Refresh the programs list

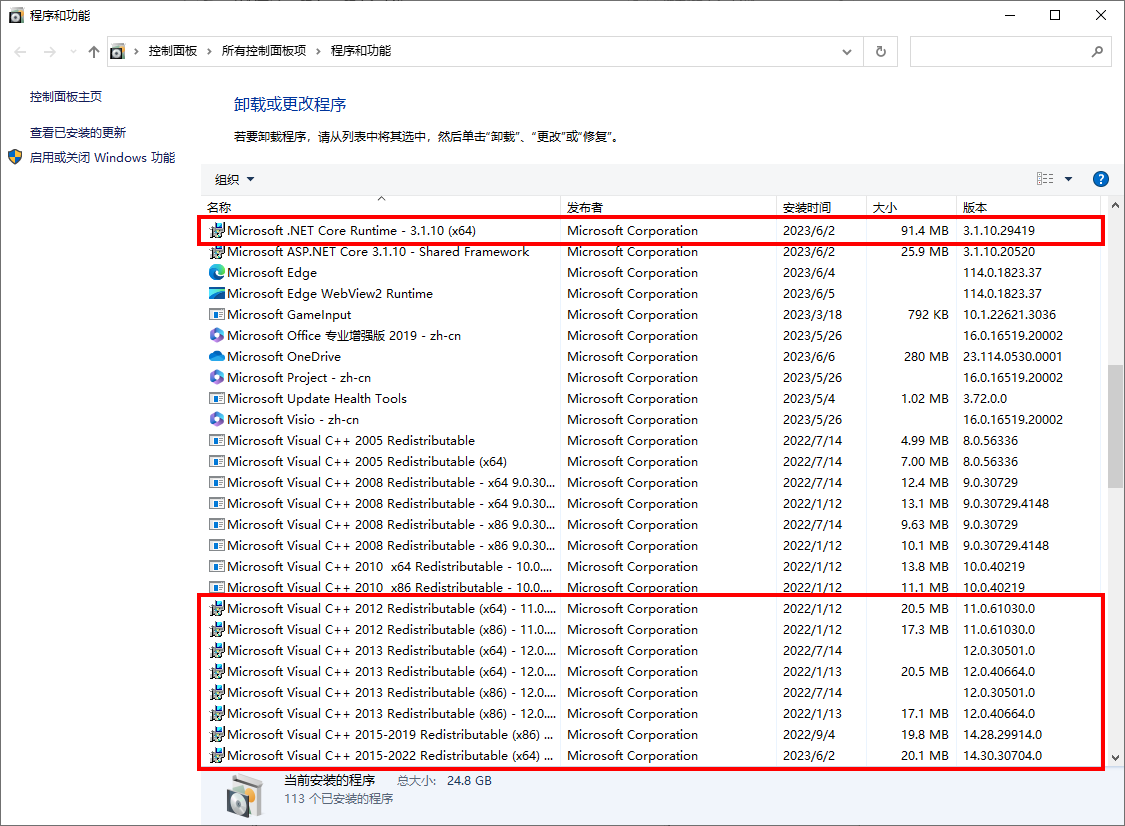881,52
